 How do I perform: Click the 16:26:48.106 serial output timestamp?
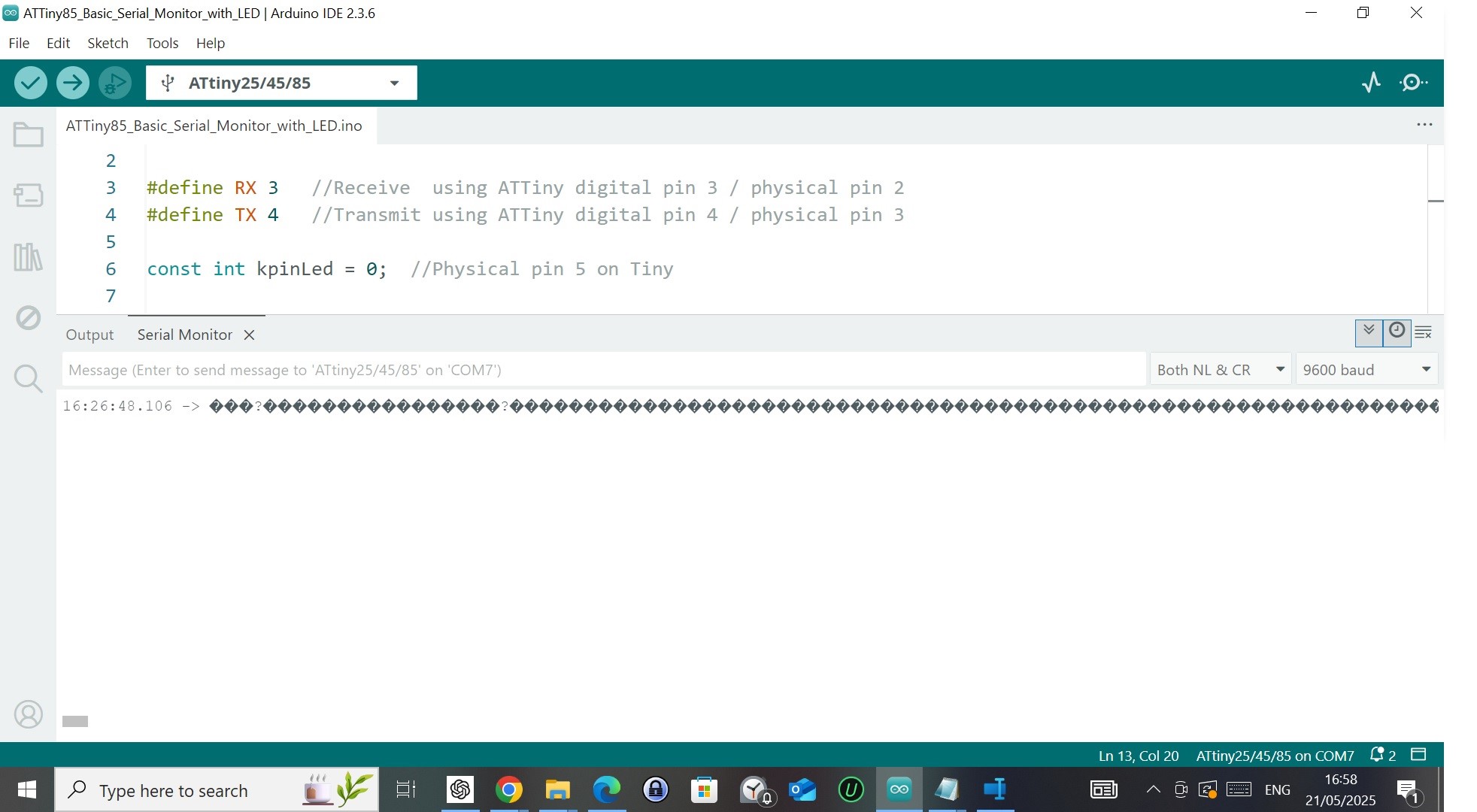[117, 406]
